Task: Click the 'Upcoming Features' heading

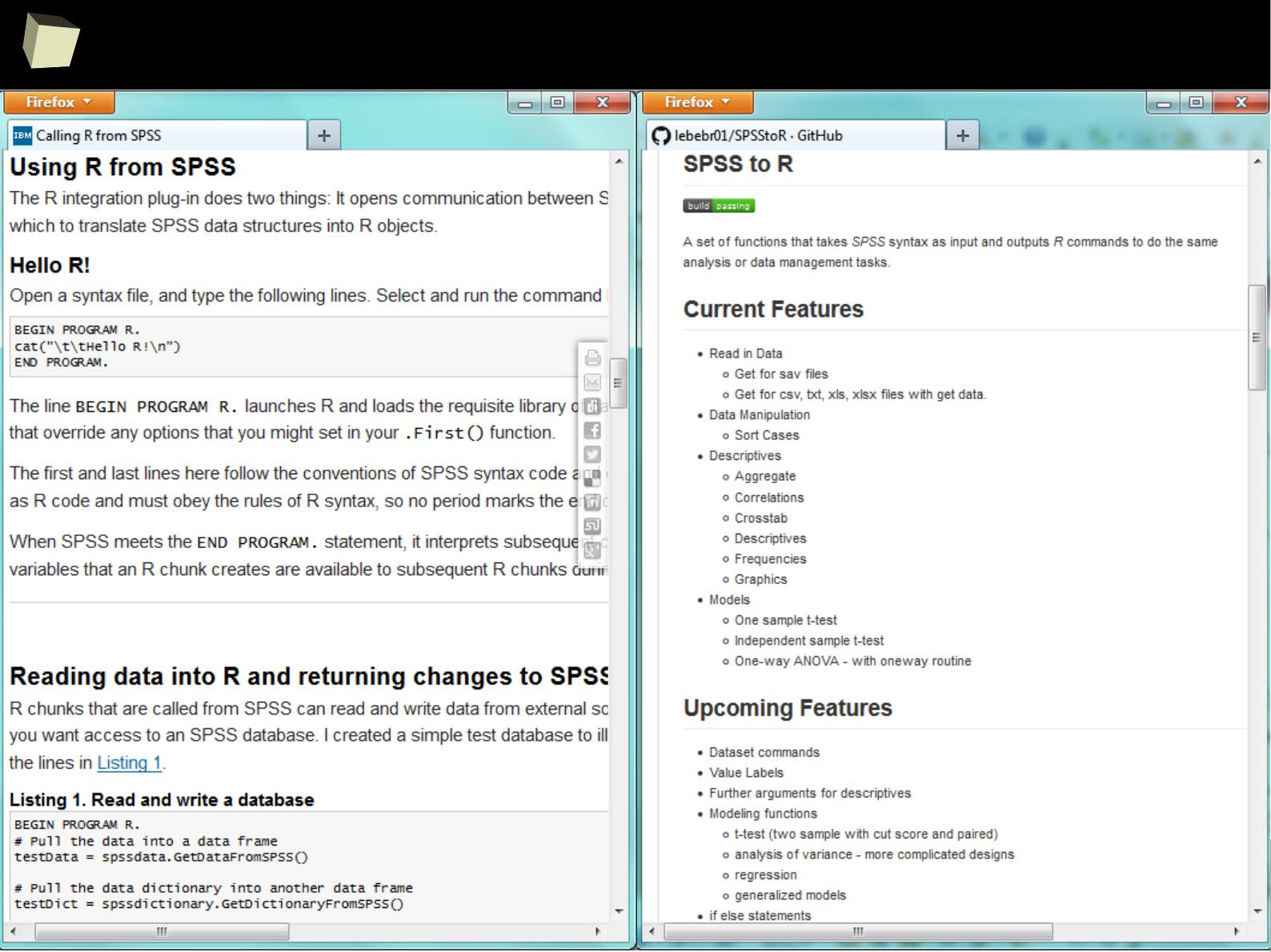Action: pyautogui.click(x=788, y=708)
